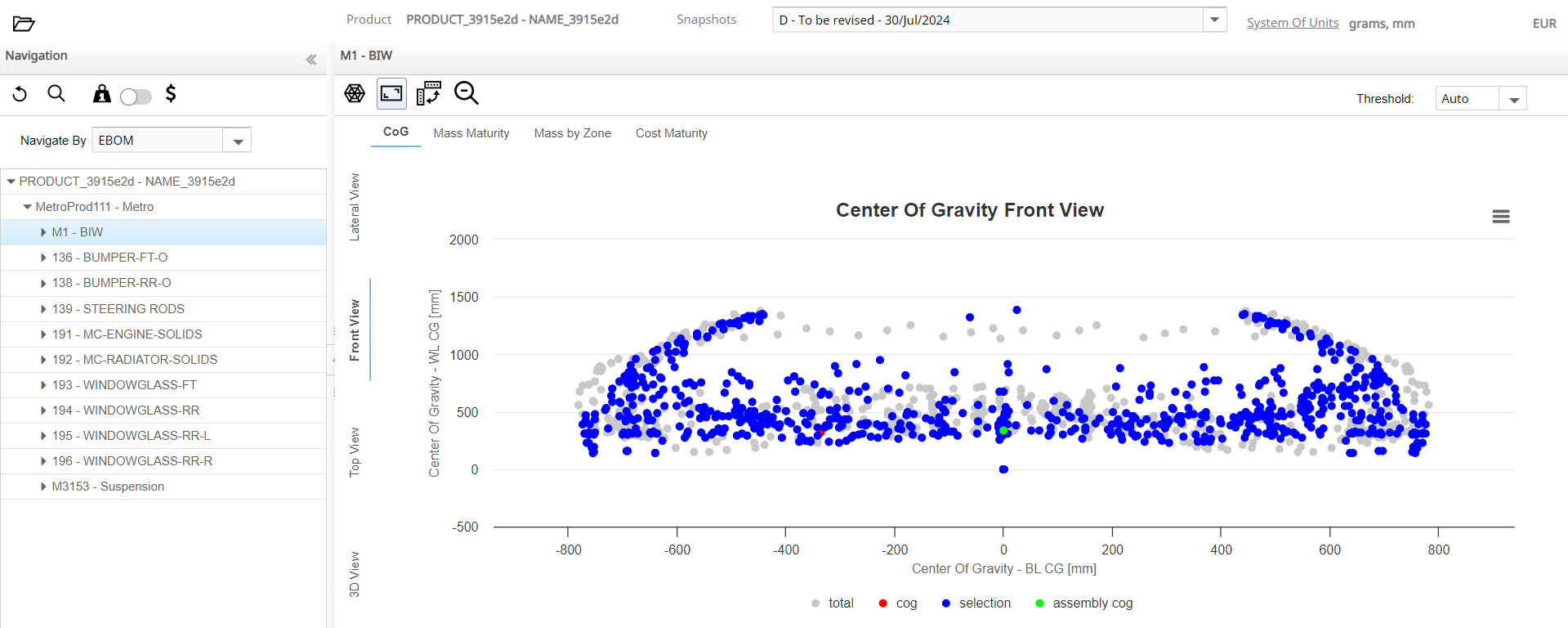Click the fit-to-screen view icon
1568x628 pixels.
[x=391, y=94]
